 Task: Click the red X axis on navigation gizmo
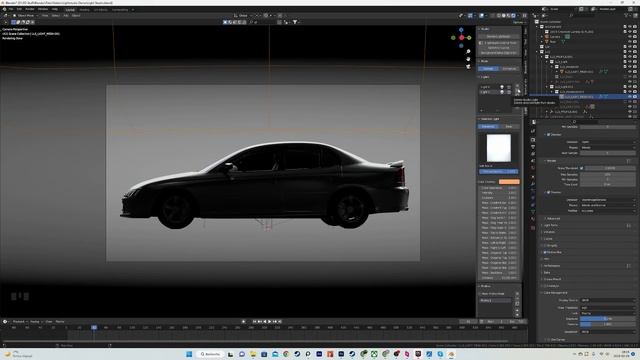[x=462, y=38]
